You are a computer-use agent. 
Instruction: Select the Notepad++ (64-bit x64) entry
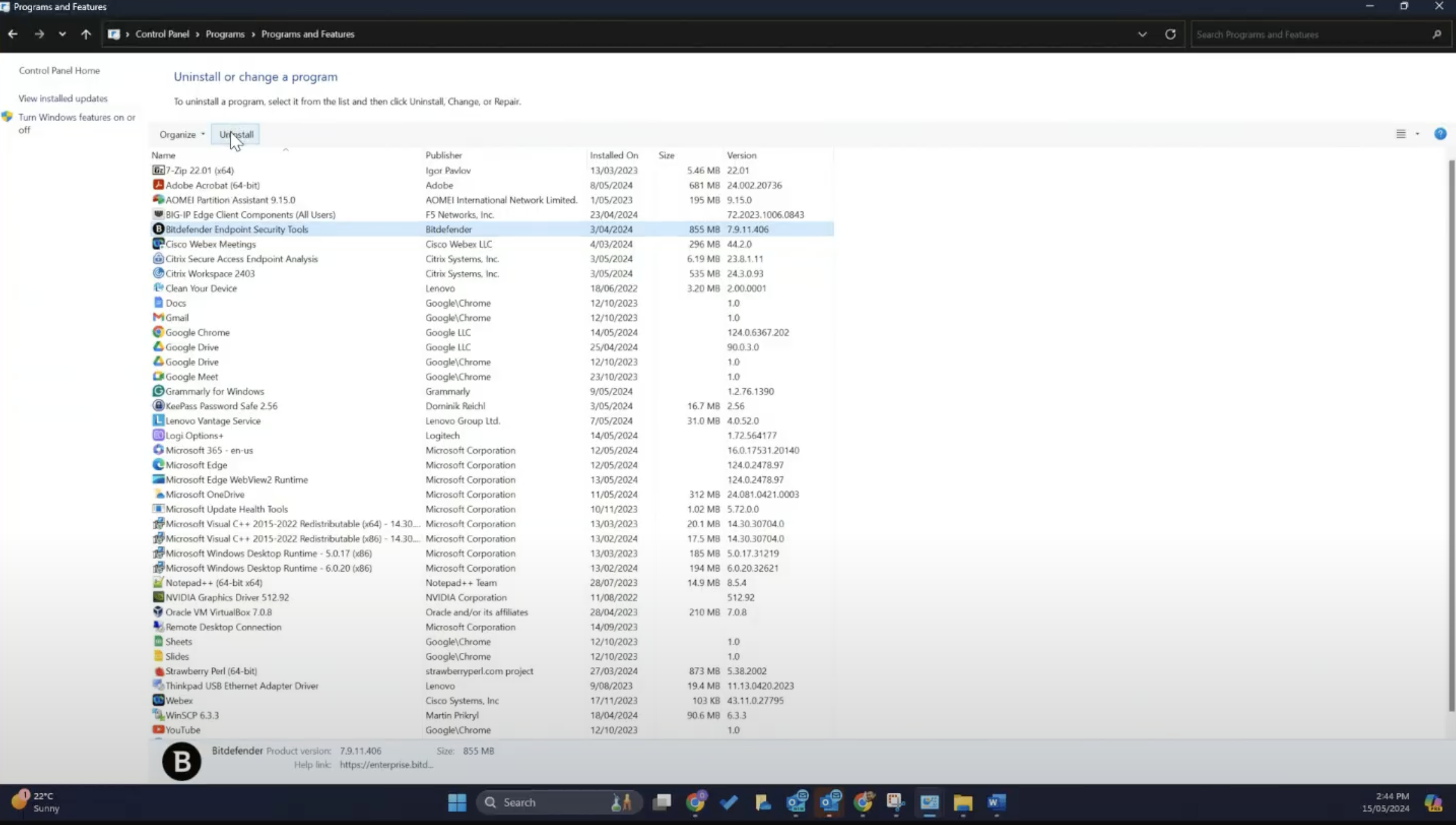[213, 583]
